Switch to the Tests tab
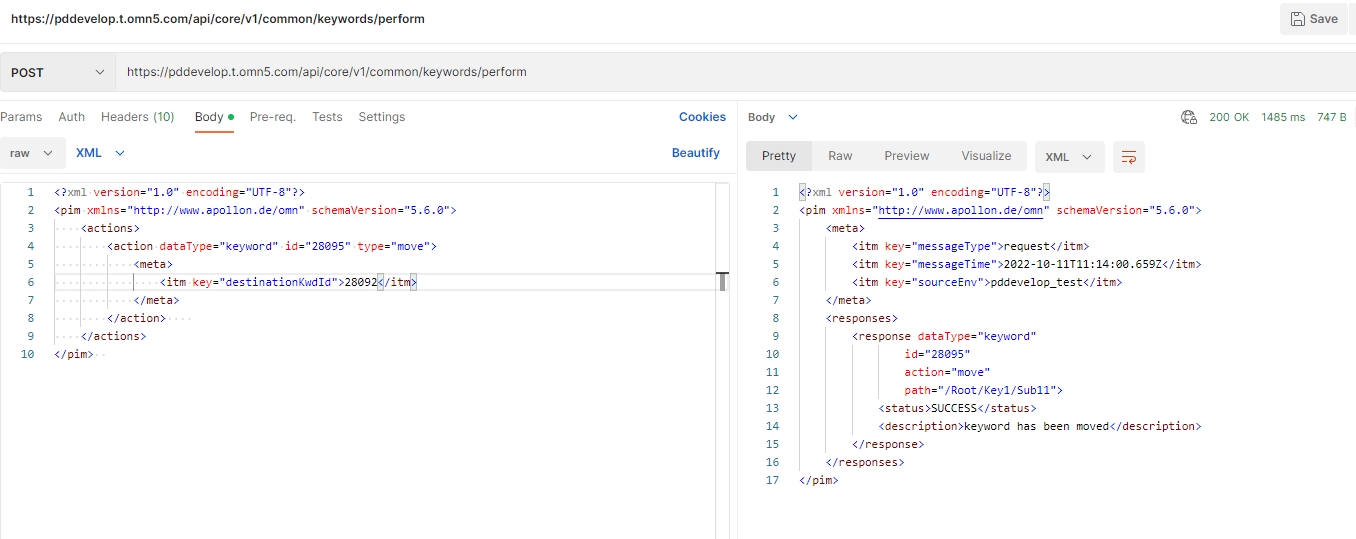Image resolution: width=1356 pixels, height=539 pixels. (x=327, y=117)
